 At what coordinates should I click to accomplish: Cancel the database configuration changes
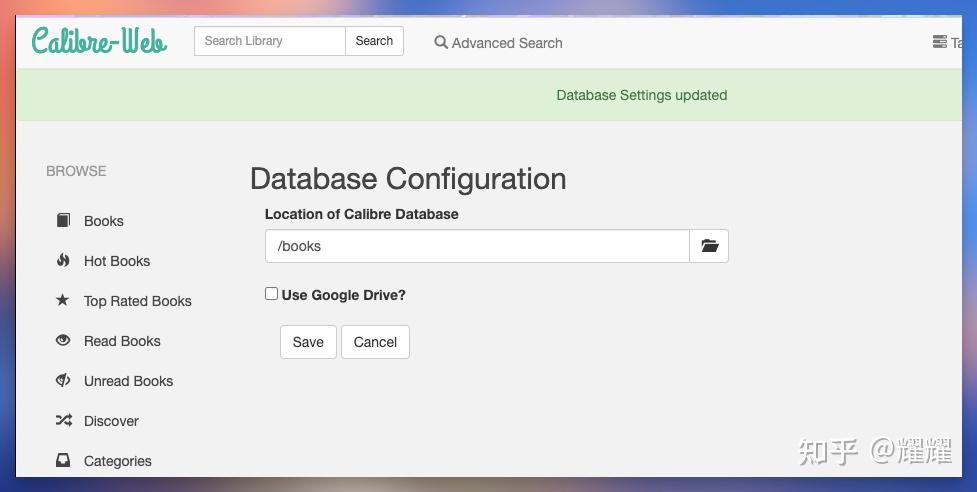click(x=375, y=342)
